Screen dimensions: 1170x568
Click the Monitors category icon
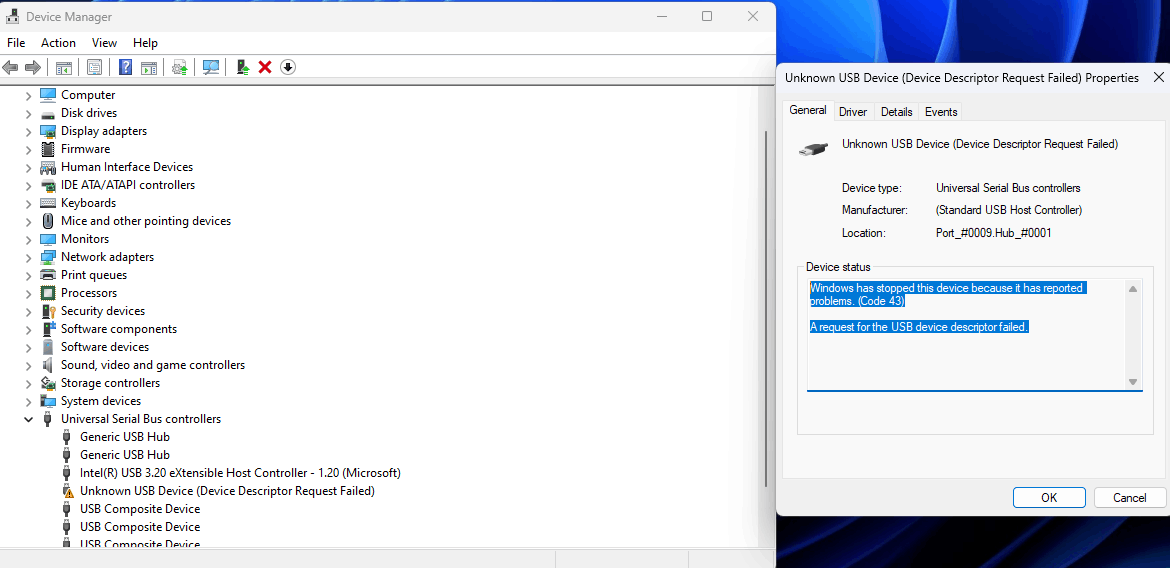click(48, 239)
